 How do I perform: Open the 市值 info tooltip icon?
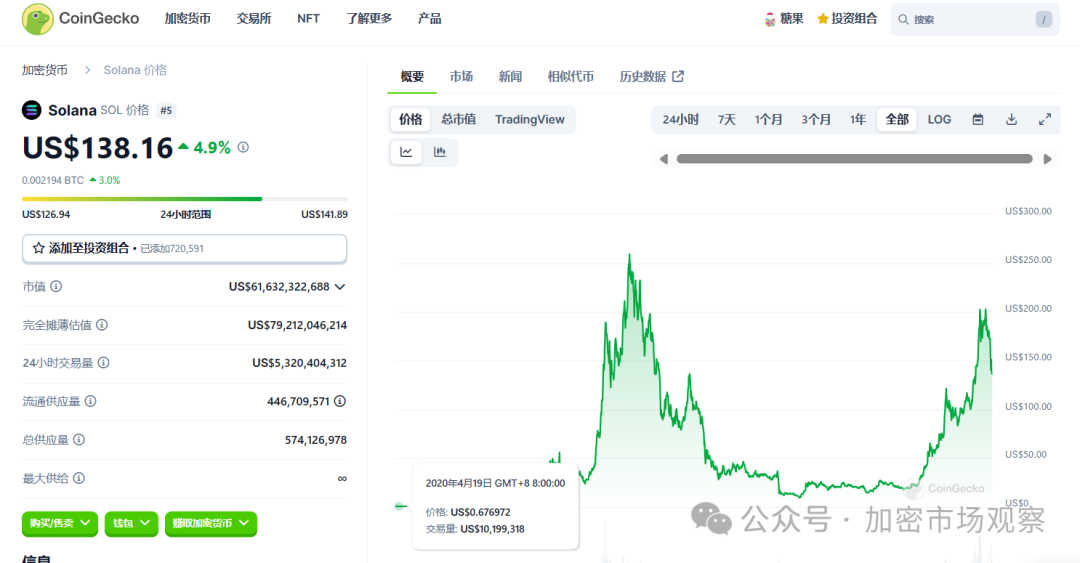pos(56,286)
